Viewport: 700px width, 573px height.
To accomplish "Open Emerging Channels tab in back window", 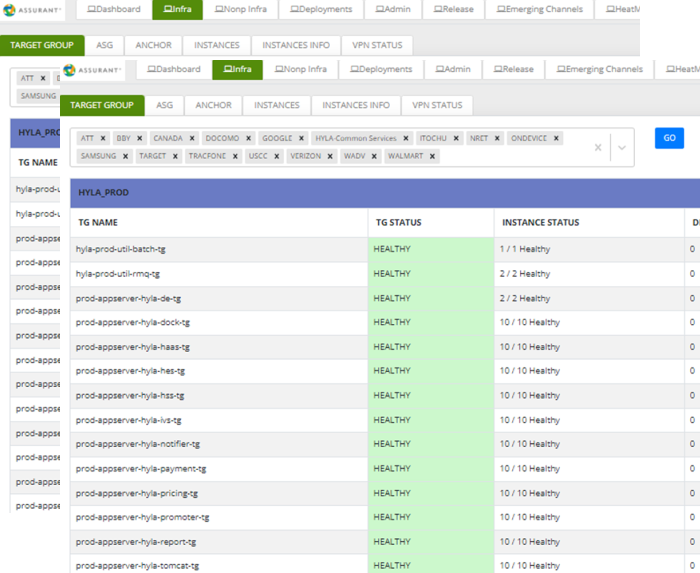I will coord(539,9).
